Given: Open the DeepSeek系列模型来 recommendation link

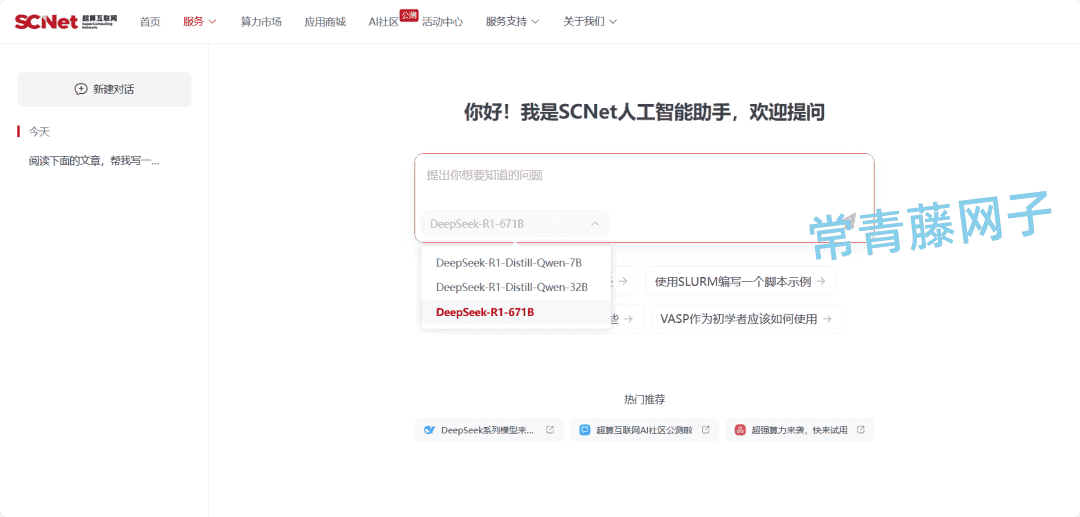Looking at the screenshot, I should click(489, 430).
